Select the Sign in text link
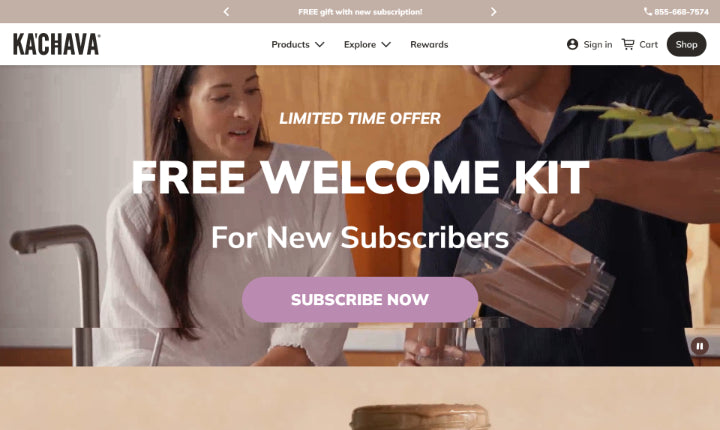The image size is (720, 430). click(x=597, y=45)
